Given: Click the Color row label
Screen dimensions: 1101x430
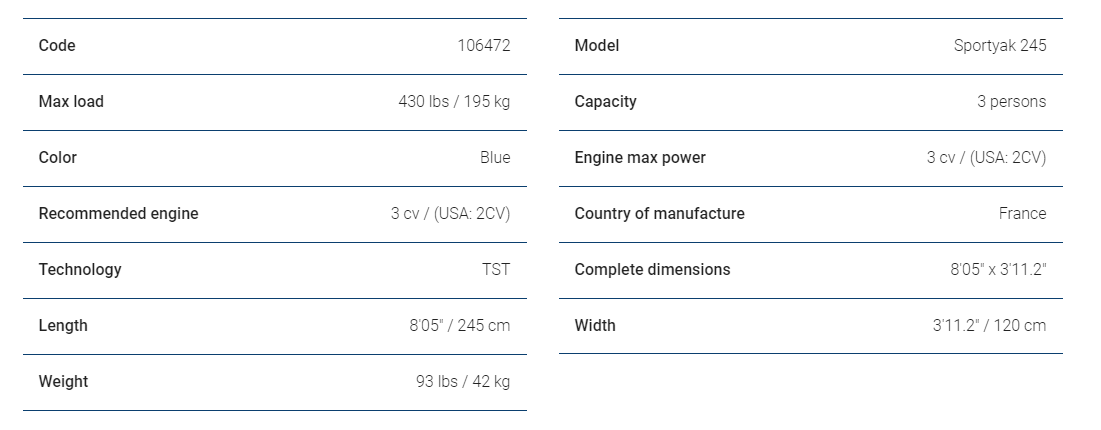Looking at the screenshot, I should tap(58, 158).
